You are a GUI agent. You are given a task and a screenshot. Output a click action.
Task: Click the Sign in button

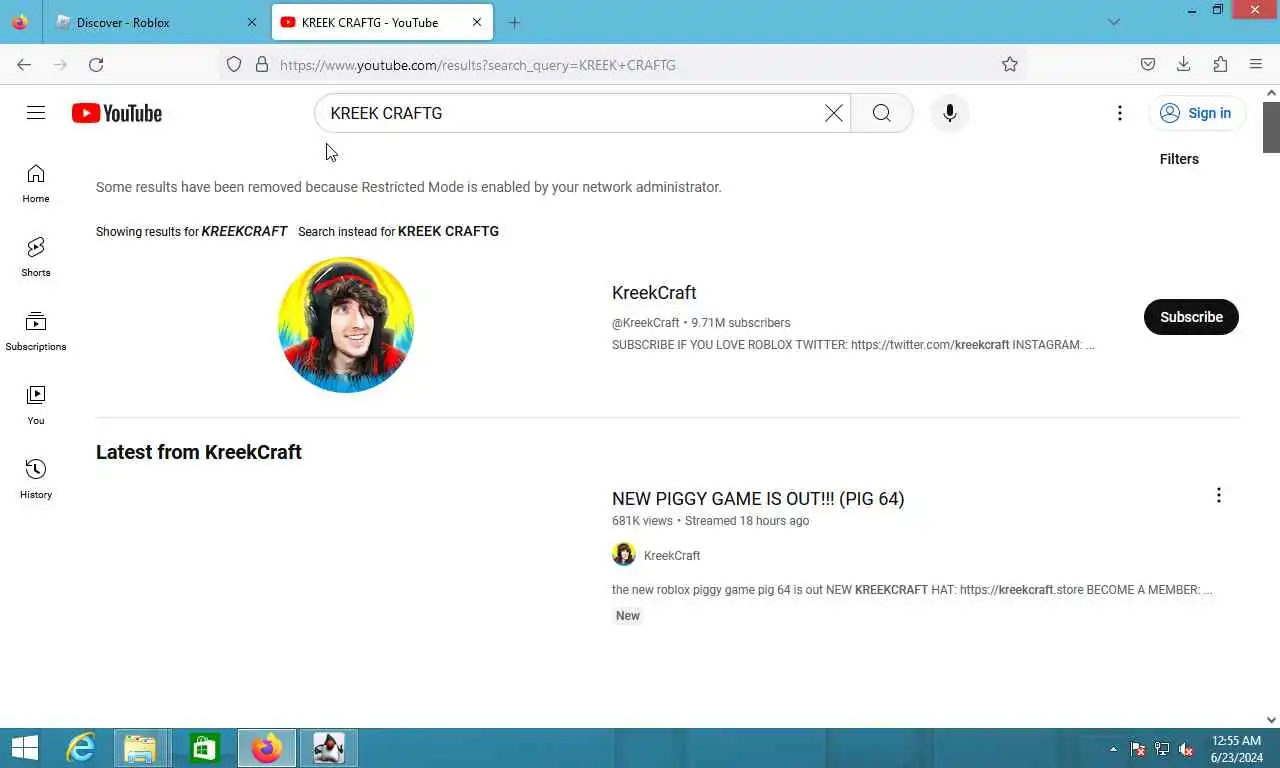tap(1197, 113)
